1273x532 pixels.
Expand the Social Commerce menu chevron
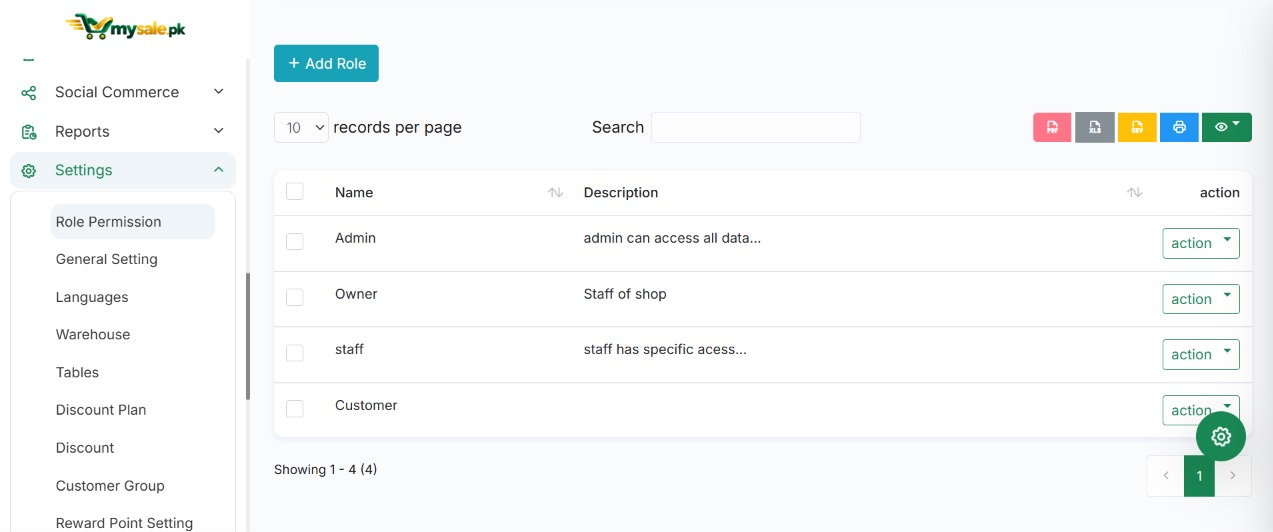(219, 92)
